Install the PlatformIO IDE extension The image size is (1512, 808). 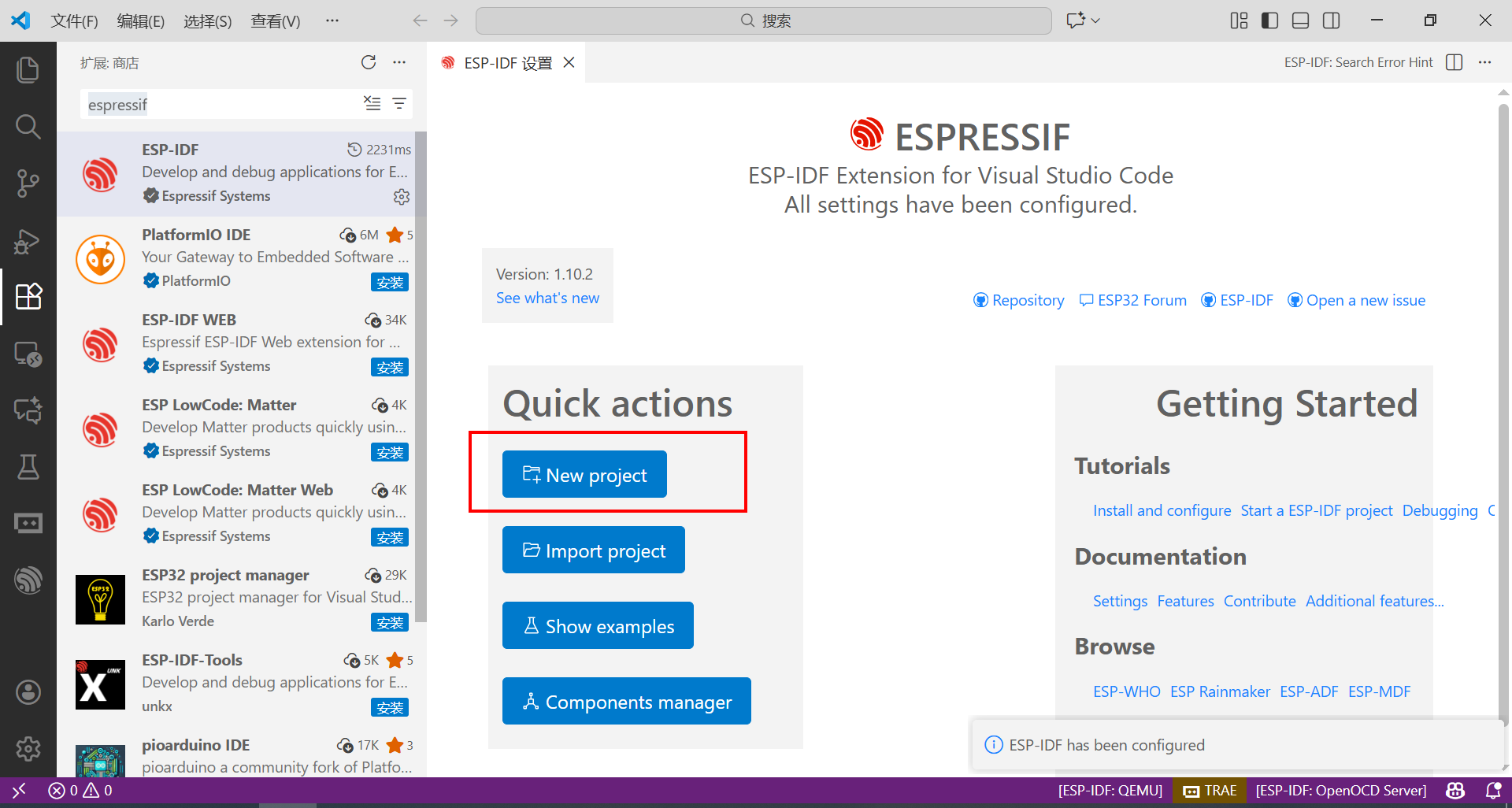point(390,282)
